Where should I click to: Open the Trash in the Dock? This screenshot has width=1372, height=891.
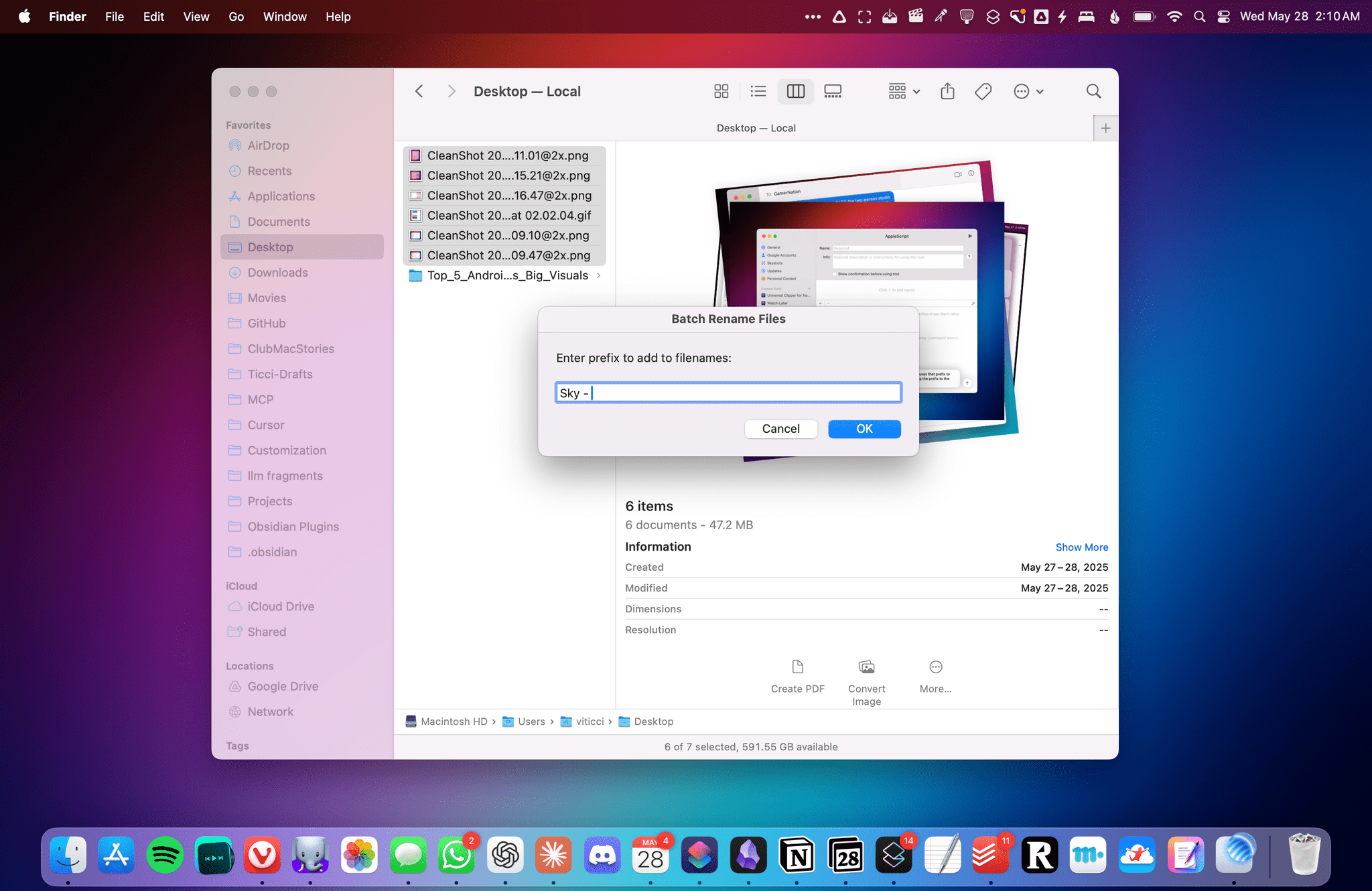pyautogui.click(x=1304, y=854)
